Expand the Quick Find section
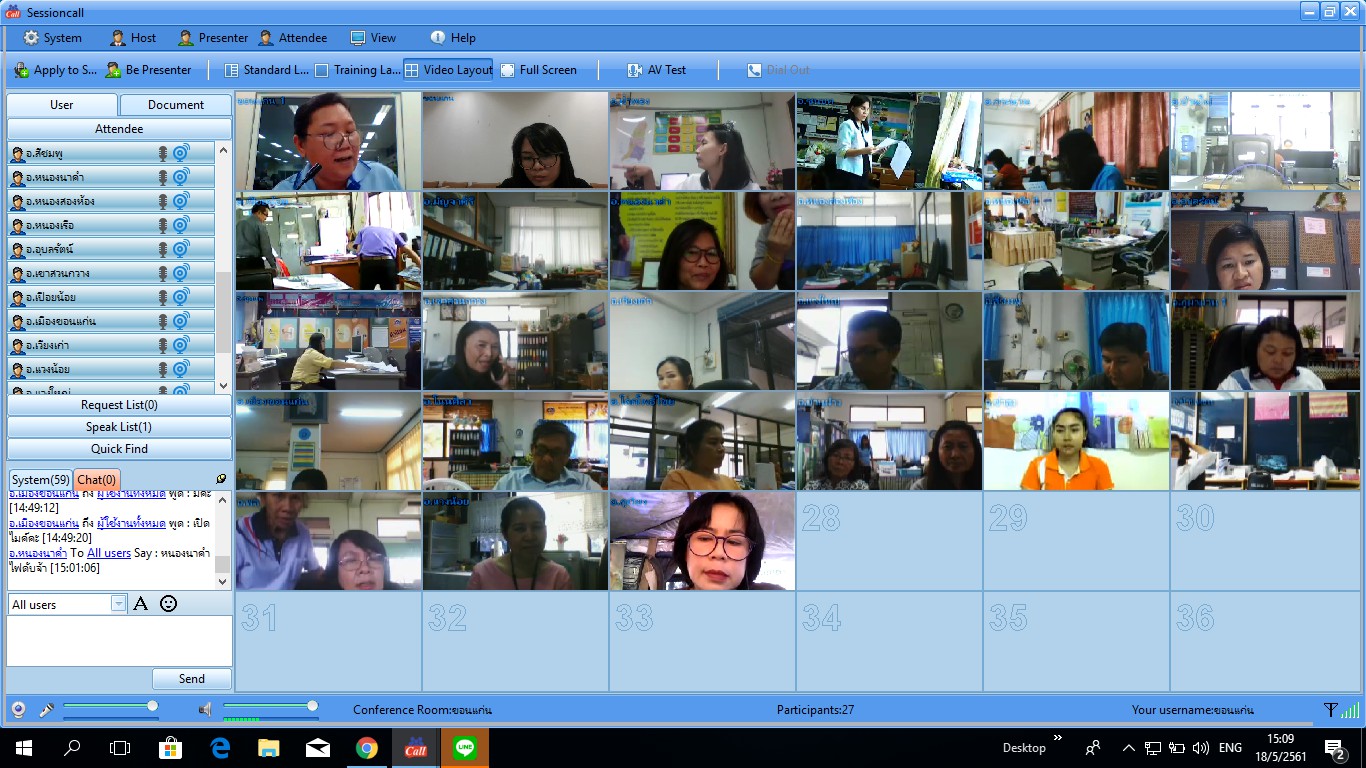This screenshot has width=1366, height=768. point(119,449)
